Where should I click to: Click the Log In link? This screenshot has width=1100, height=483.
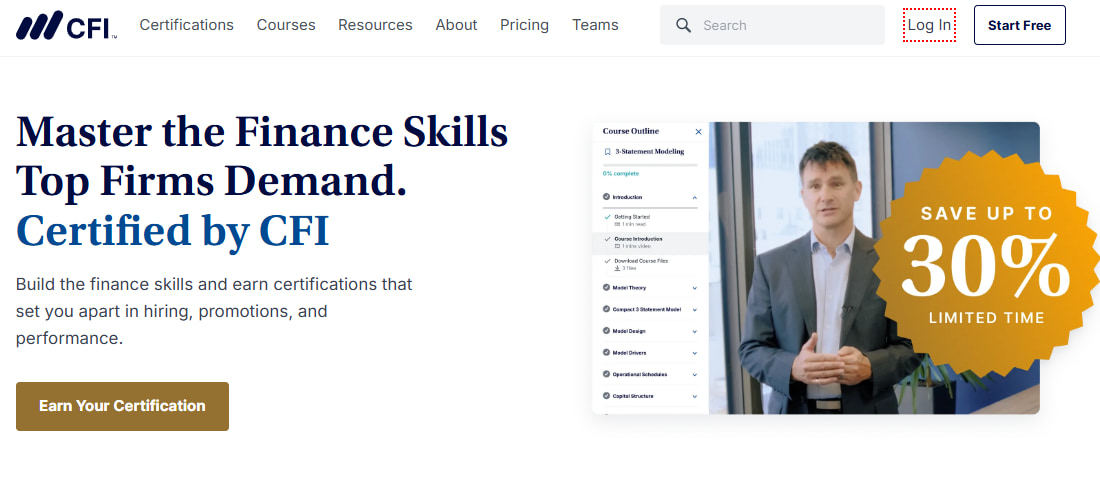point(929,25)
